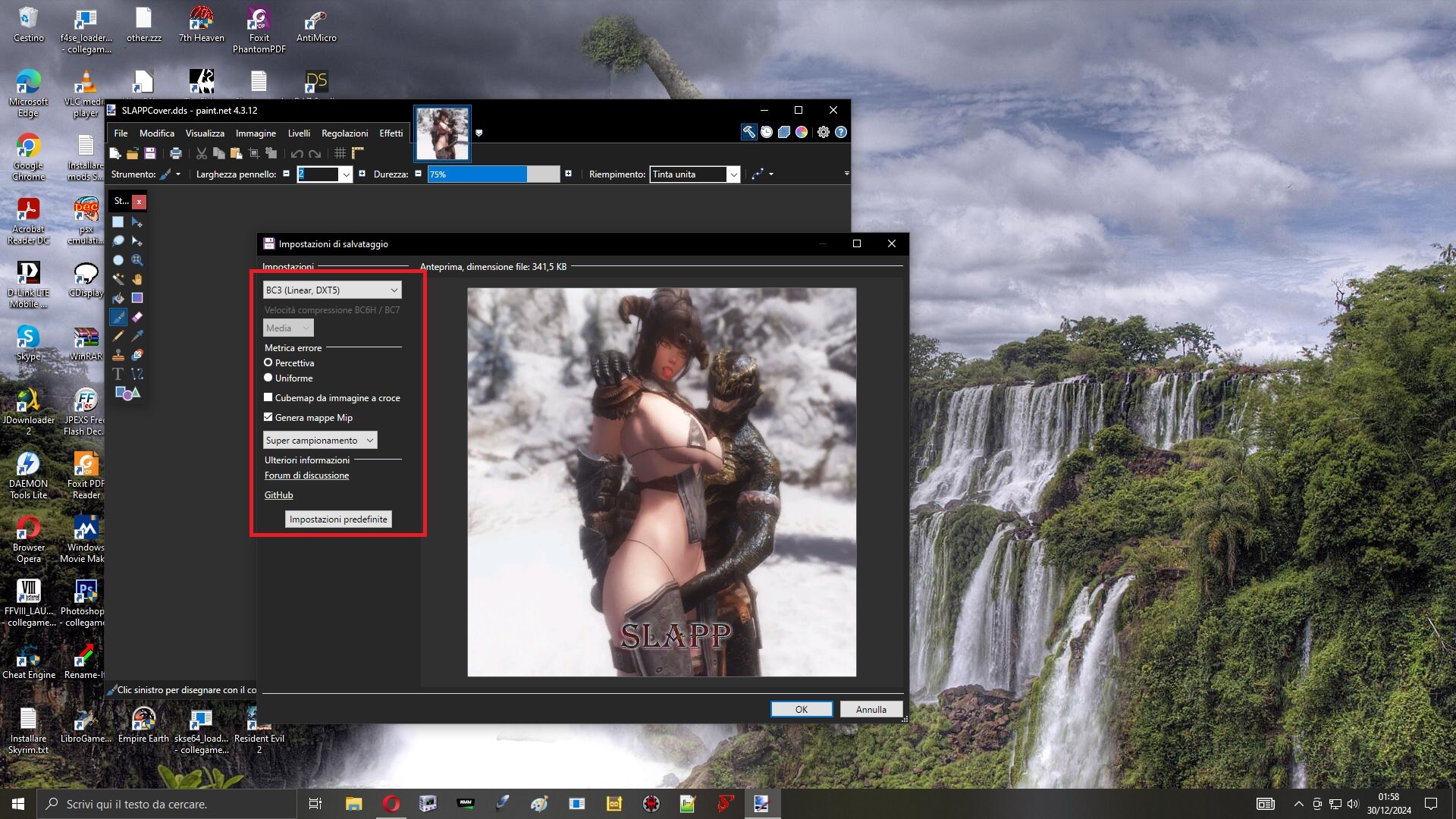Select the Color Picker eyedropper tool
Image resolution: width=1456 pixels, height=819 pixels.
pos(136,336)
